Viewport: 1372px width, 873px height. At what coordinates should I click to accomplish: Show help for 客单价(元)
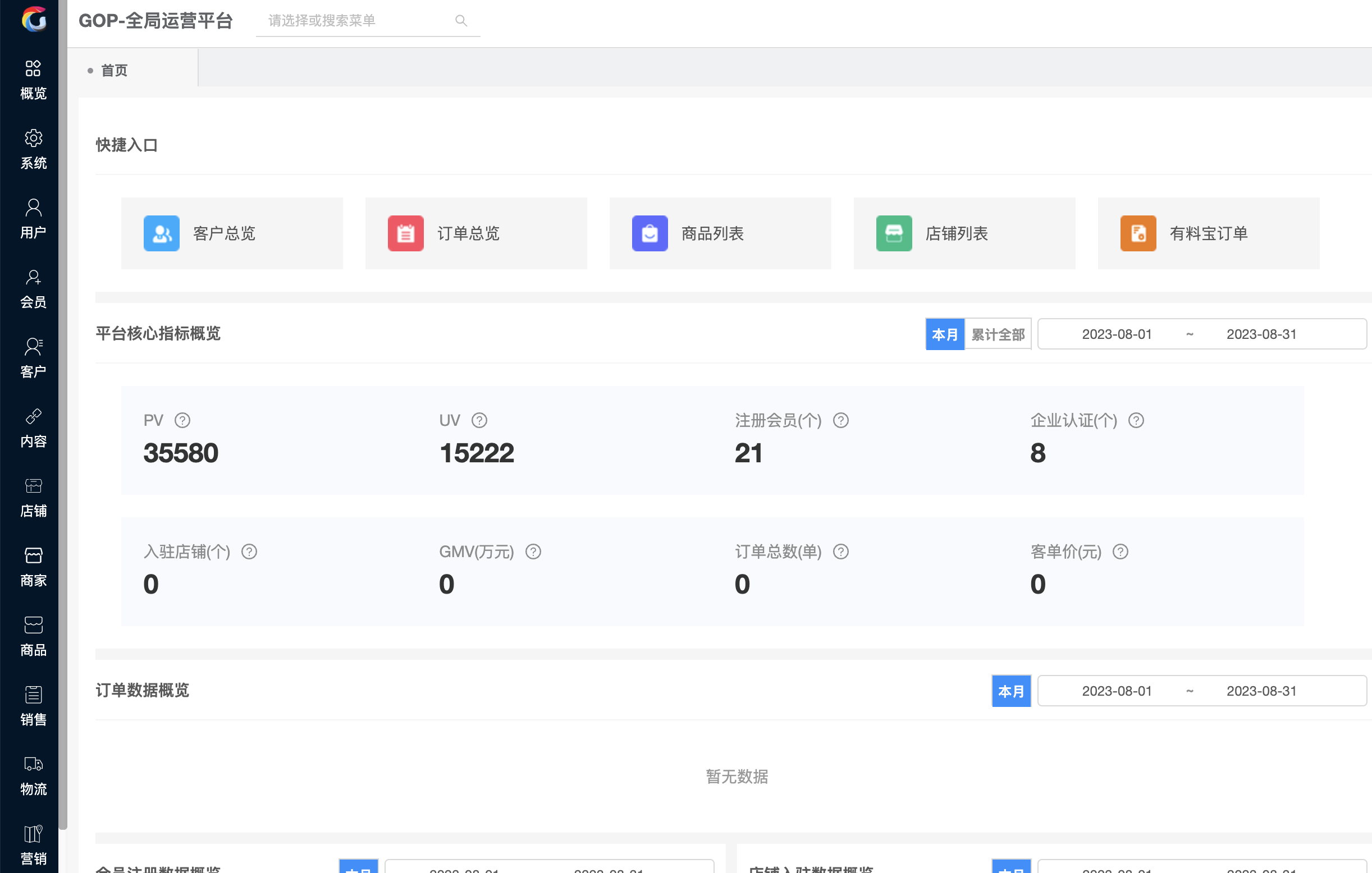coord(1119,552)
